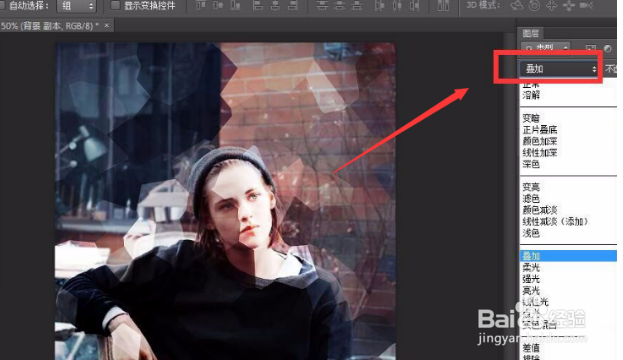Align left edges icon in options bar
Image resolution: width=623 pixels, height=360 pixels.
pyautogui.click(x=258, y=6)
